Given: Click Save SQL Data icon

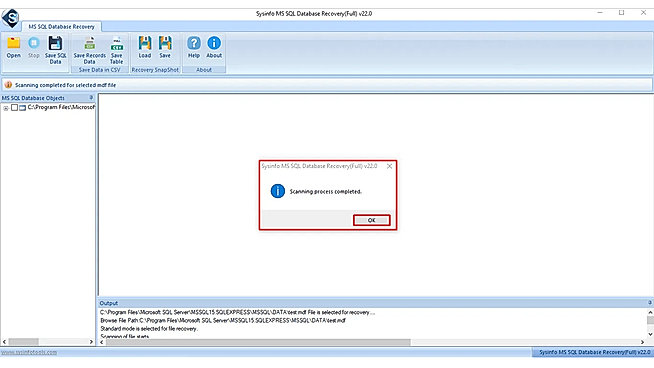Looking at the screenshot, I should tap(55, 43).
